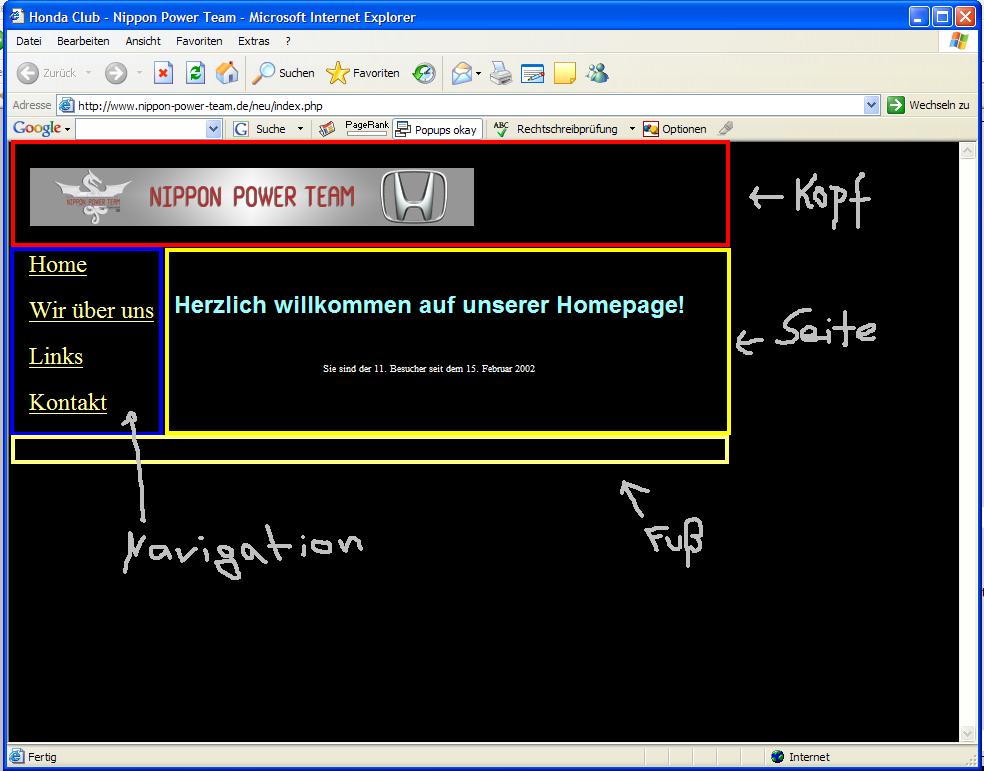Click the Stop loading icon
Image resolution: width=984 pixels, height=771 pixels.
[163, 73]
